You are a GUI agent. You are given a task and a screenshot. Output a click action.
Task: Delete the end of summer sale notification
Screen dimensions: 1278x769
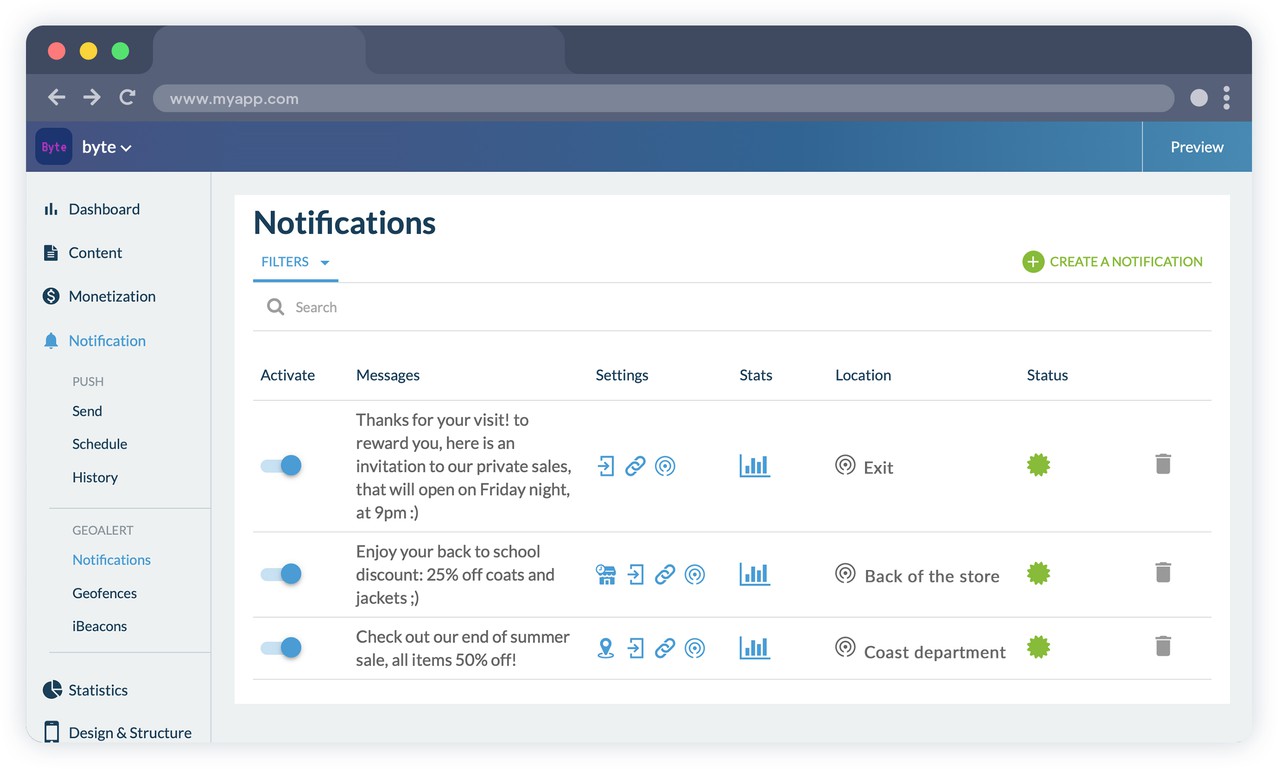1162,646
